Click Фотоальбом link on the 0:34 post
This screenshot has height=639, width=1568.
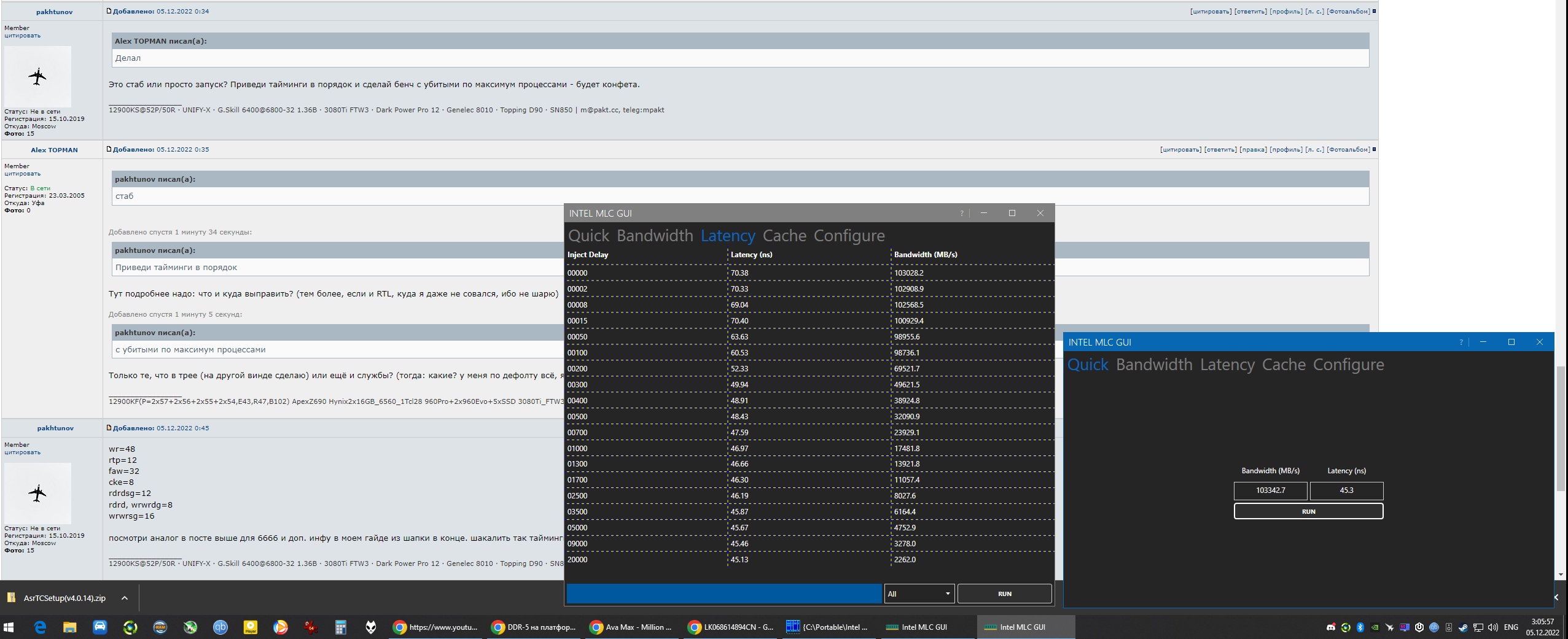click(x=1348, y=11)
